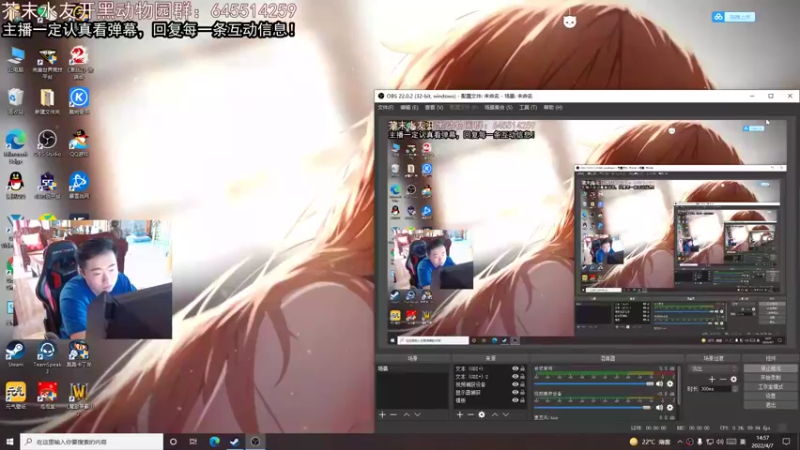Open the OBS Help menu

pos(553,108)
